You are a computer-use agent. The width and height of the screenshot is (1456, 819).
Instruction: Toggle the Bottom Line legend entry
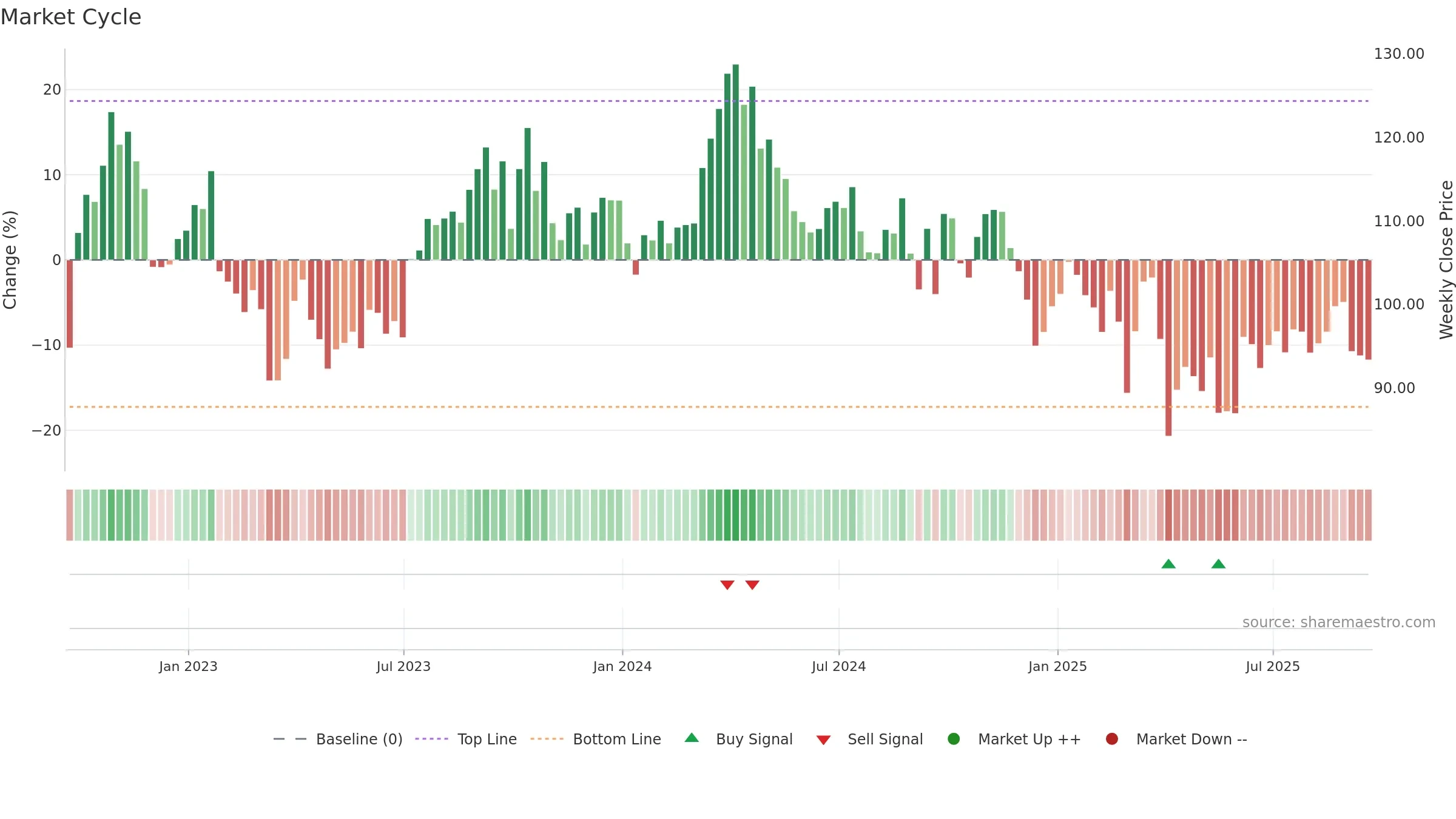coord(595,739)
